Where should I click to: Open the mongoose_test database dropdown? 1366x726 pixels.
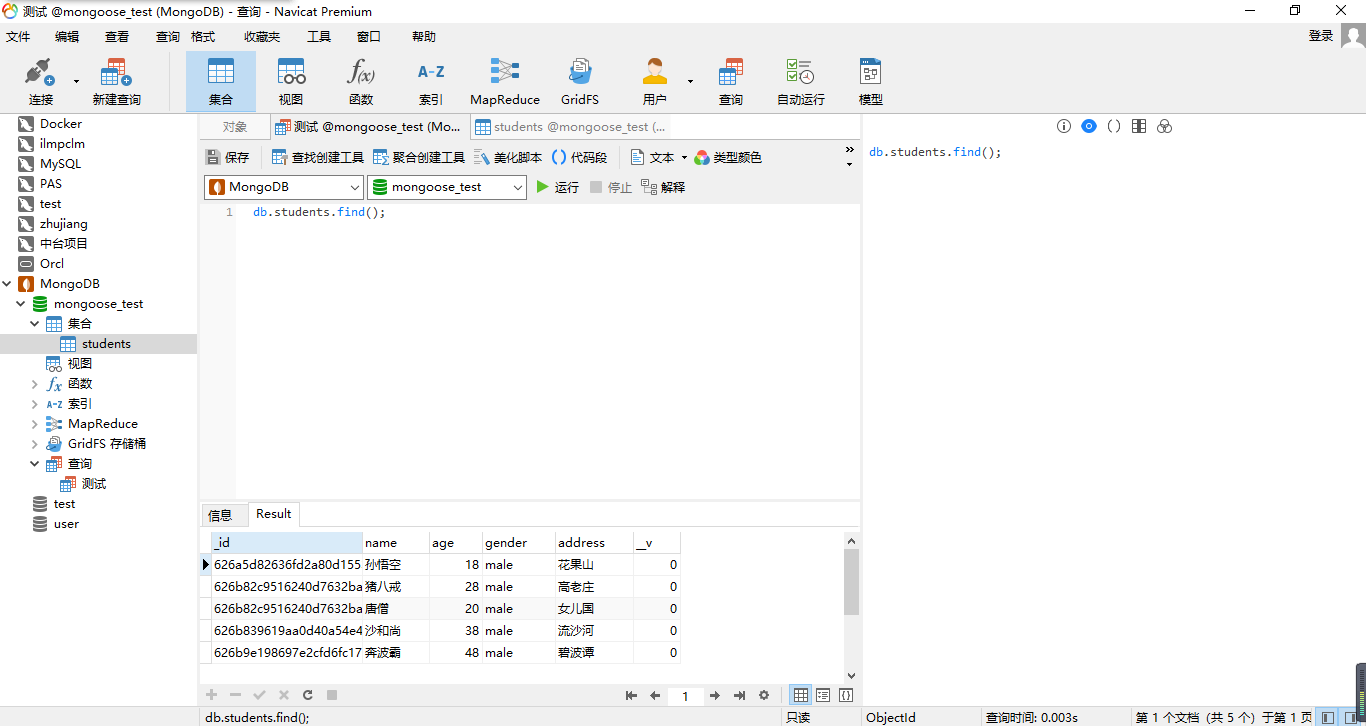click(447, 187)
